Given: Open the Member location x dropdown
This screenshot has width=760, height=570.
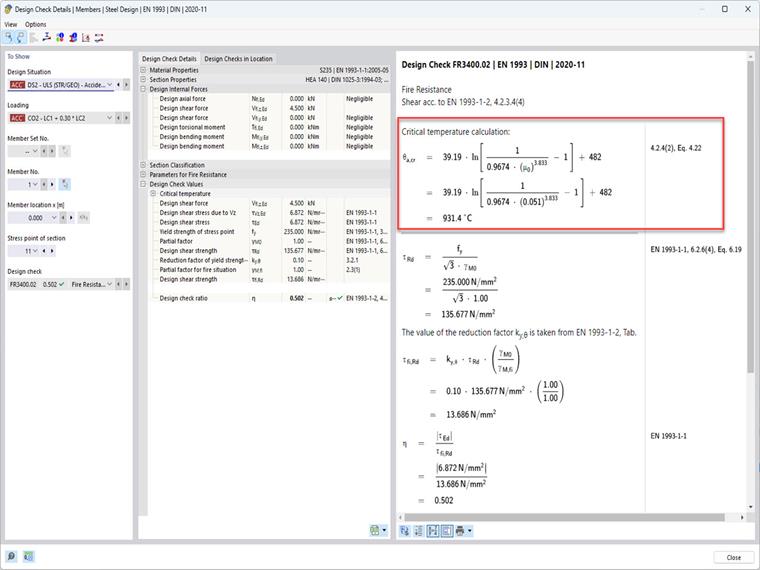Looking at the screenshot, I should click(x=54, y=218).
